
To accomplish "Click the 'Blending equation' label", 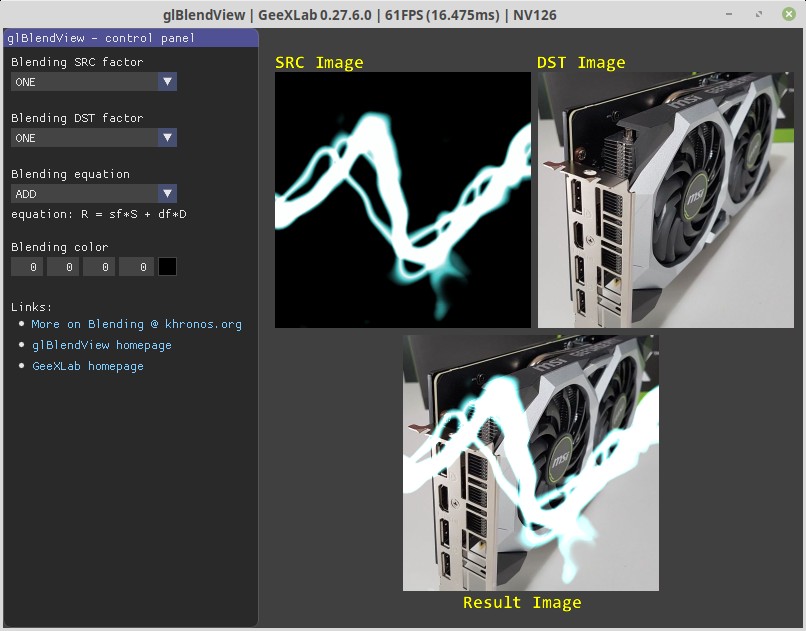I will click(x=70, y=174).
